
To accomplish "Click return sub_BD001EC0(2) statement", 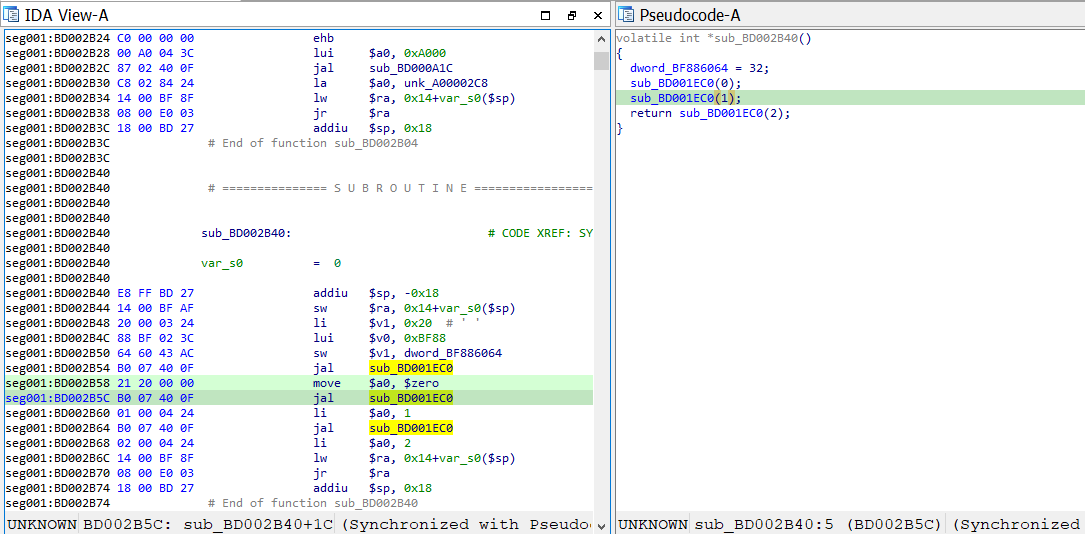I will [710, 113].
